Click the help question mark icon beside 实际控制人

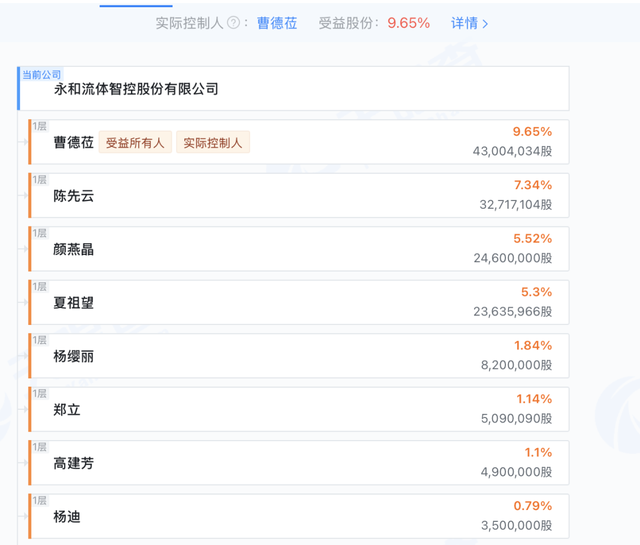click(233, 23)
